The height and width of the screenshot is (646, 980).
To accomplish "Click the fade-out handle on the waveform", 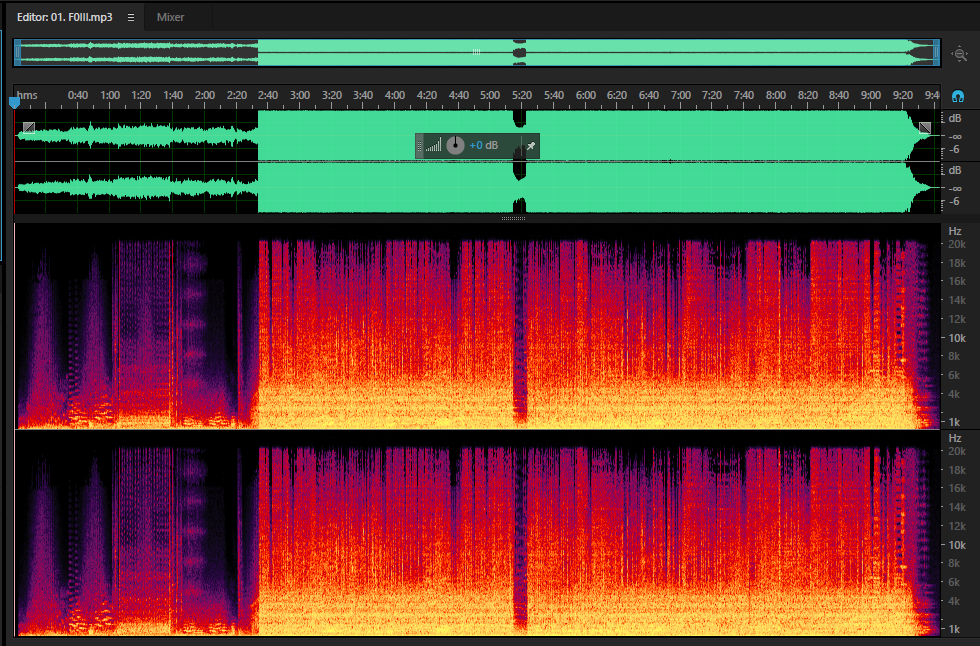I will click(x=925, y=127).
